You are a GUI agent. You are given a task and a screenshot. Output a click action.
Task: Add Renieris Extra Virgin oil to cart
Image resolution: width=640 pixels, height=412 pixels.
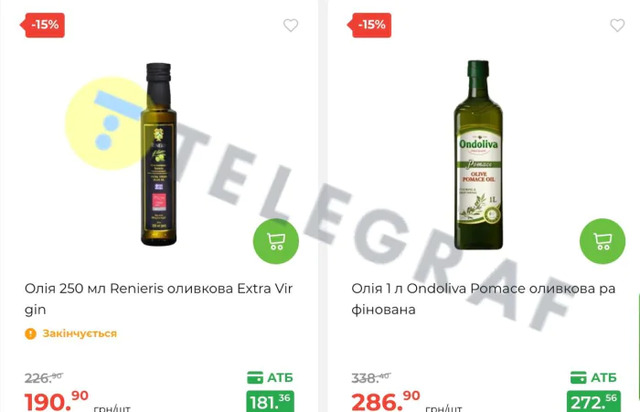click(276, 241)
